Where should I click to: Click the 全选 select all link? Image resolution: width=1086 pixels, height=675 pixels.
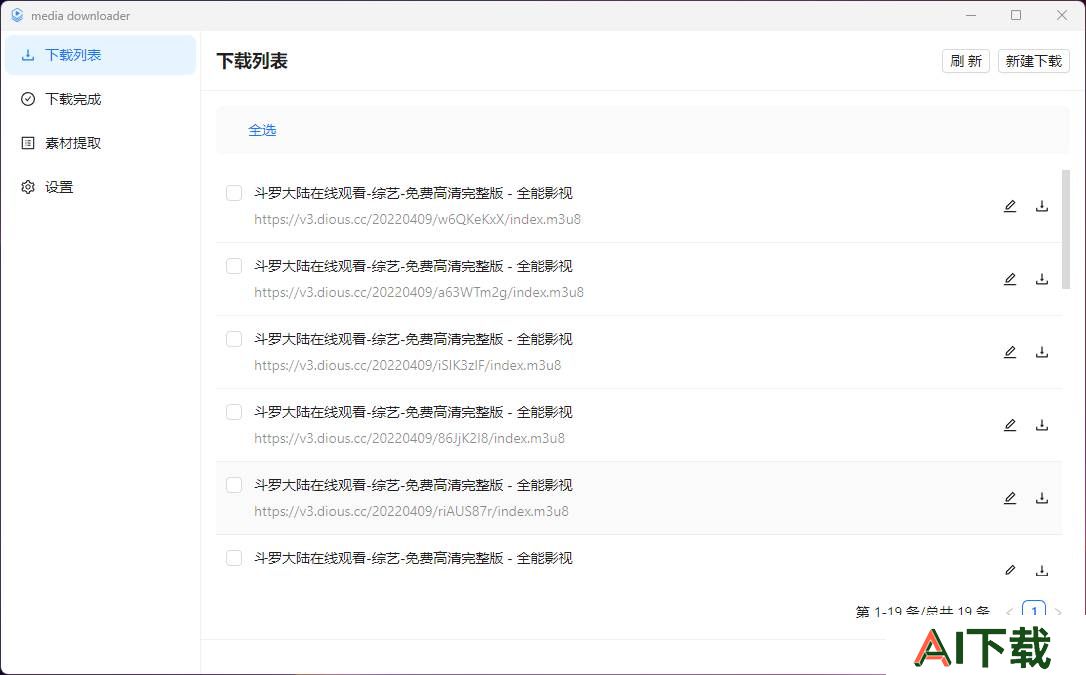pos(262,130)
